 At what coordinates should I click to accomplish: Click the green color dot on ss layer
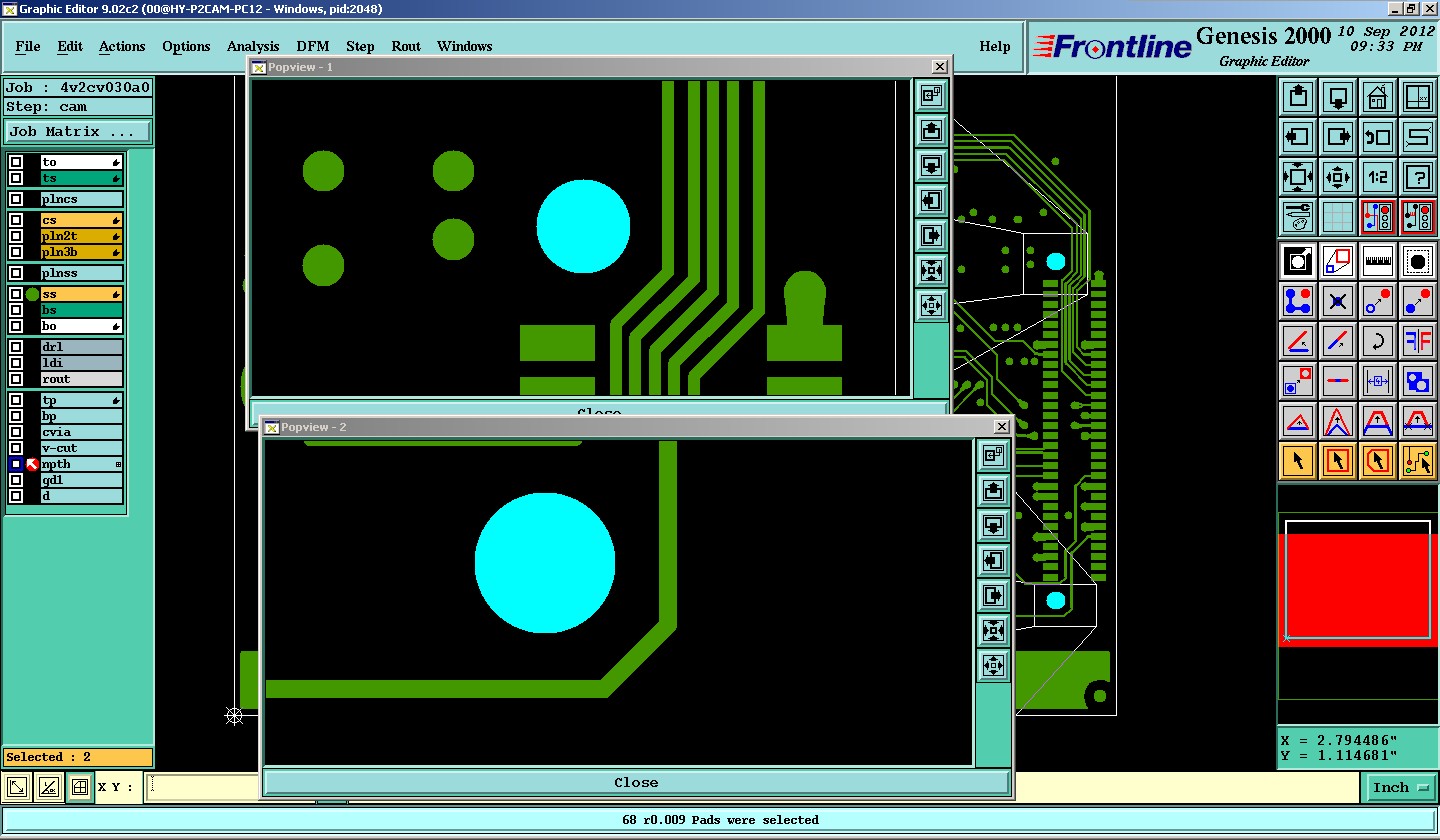(x=32, y=294)
